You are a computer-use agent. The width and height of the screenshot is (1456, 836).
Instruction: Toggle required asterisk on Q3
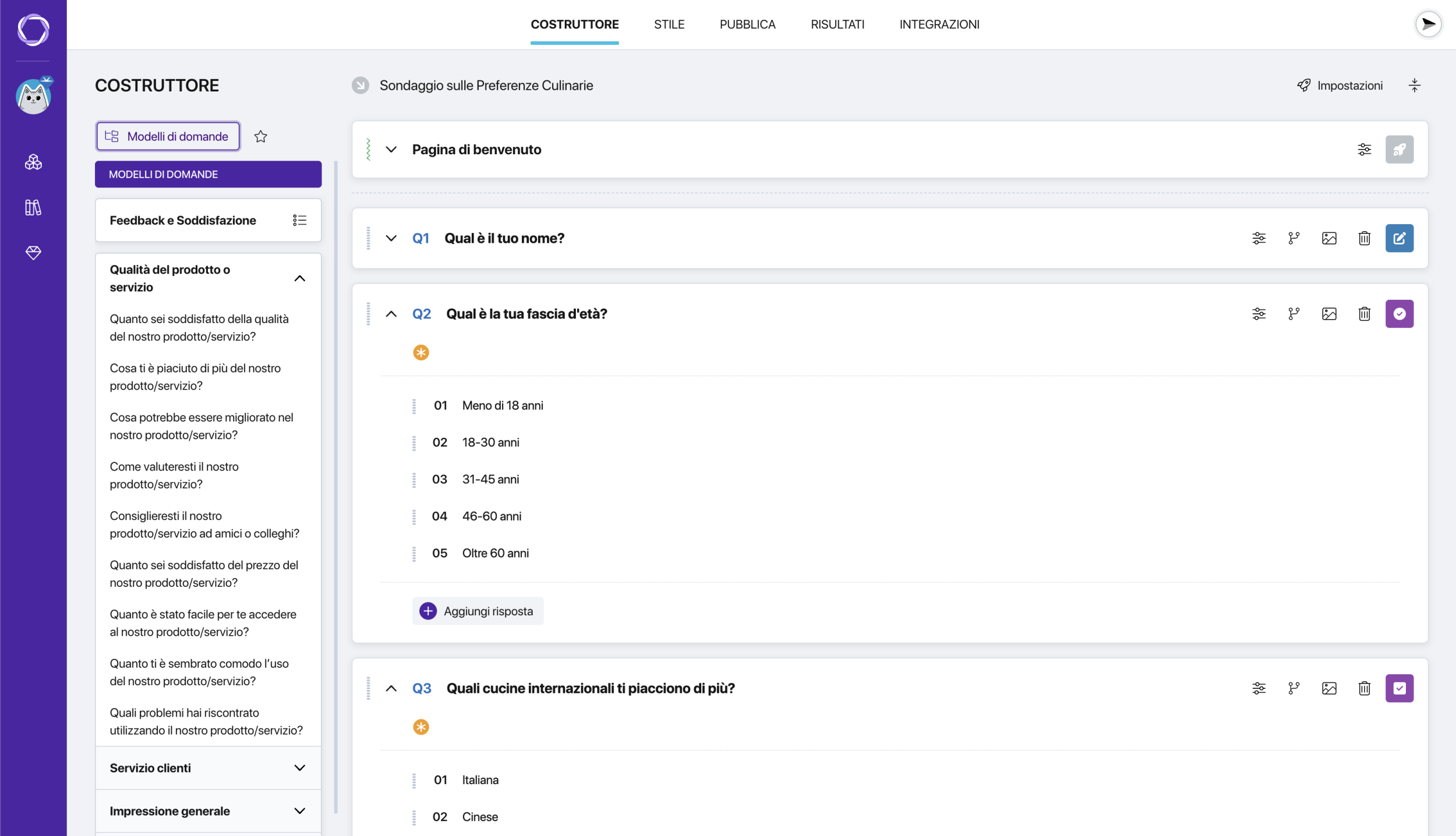pyautogui.click(x=421, y=727)
